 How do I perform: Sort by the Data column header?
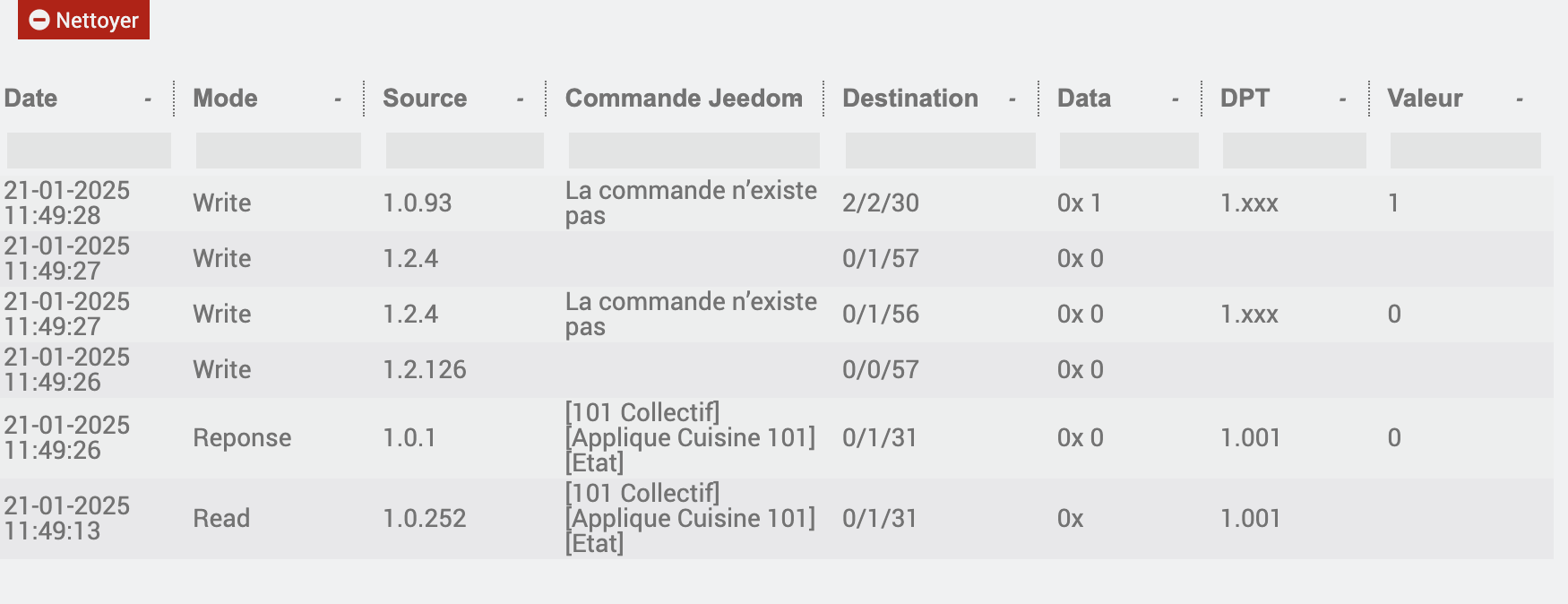pyautogui.click(x=1084, y=99)
